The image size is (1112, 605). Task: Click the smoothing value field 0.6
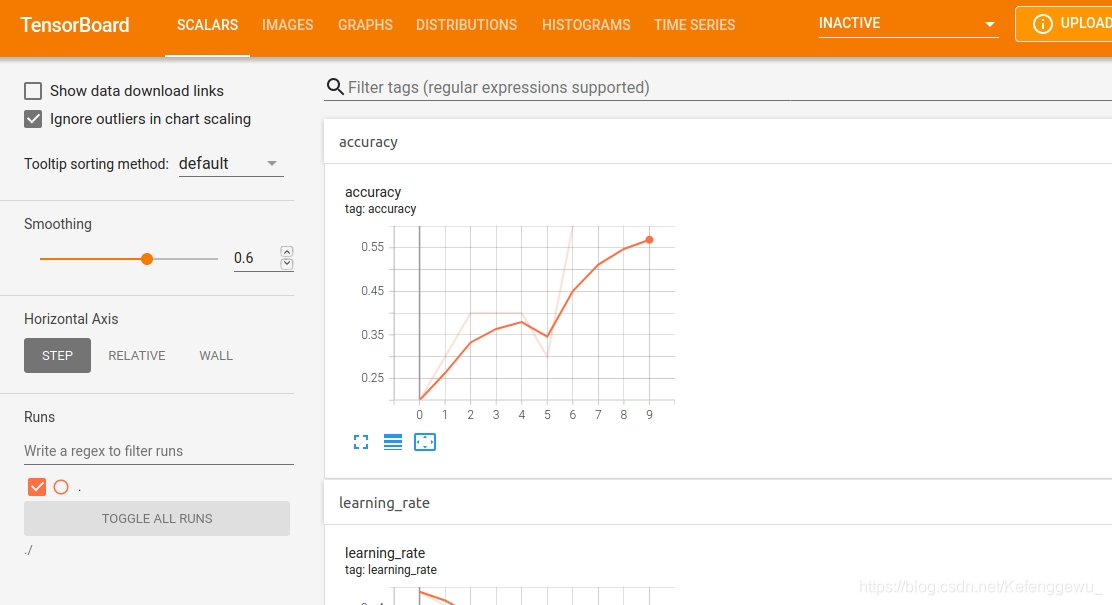pos(255,258)
